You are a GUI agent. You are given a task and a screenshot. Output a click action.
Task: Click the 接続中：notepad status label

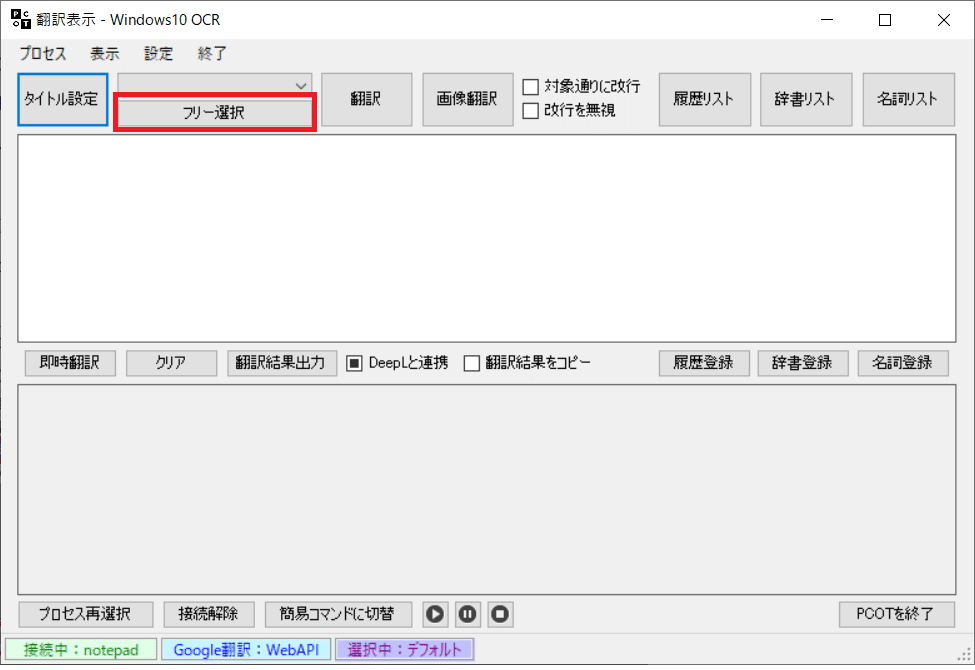point(80,649)
